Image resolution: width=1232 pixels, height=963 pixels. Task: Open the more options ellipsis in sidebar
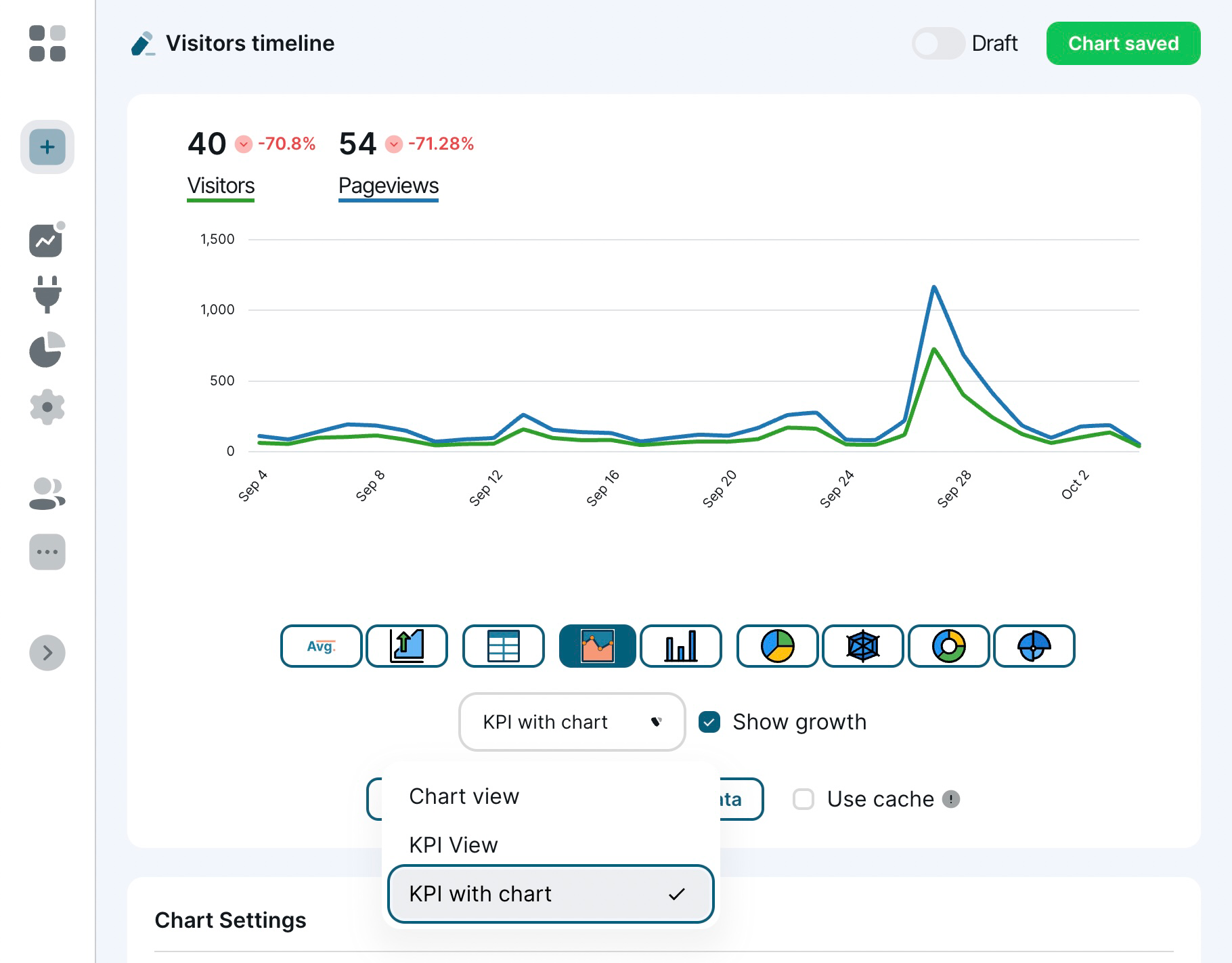point(46,551)
